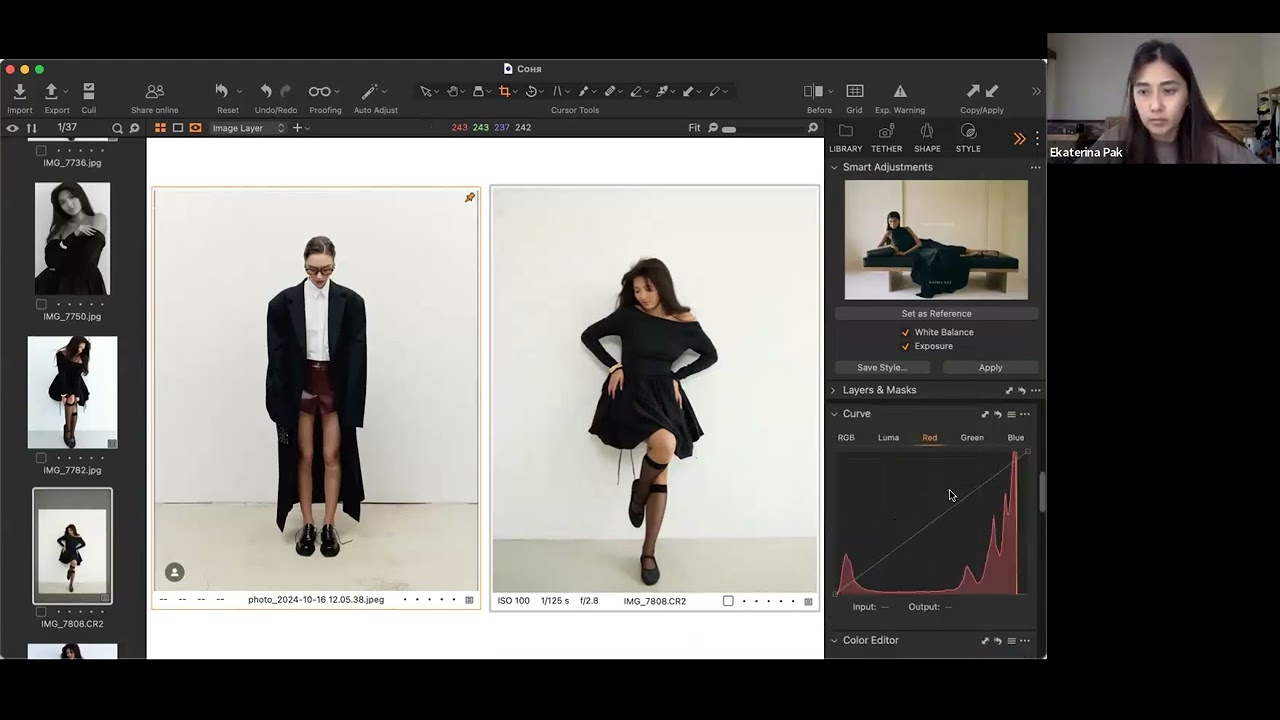This screenshot has width=1280, height=720.
Task: Collapse the Curve panel
Action: coord(834,414)
